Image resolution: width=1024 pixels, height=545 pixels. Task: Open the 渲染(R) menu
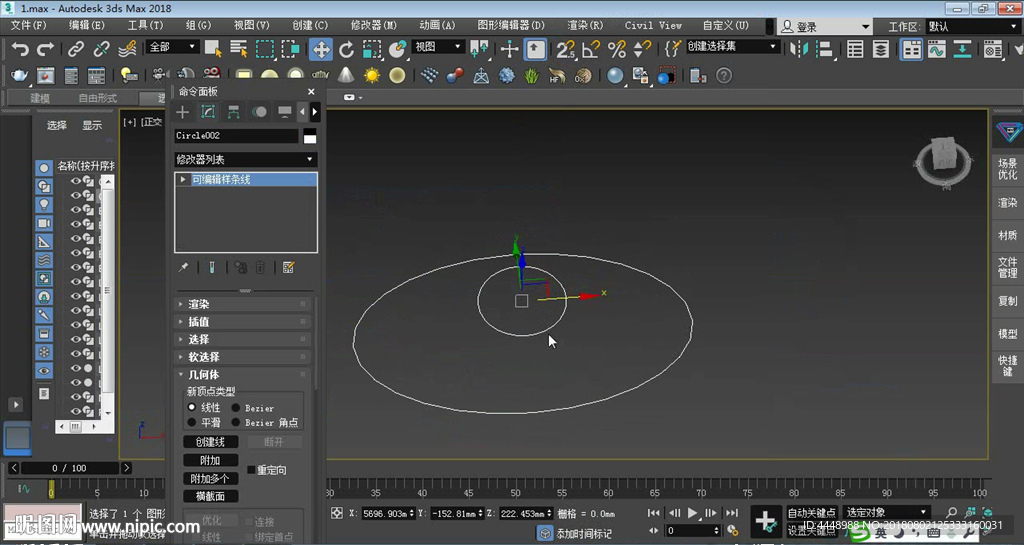pos(585,25)
